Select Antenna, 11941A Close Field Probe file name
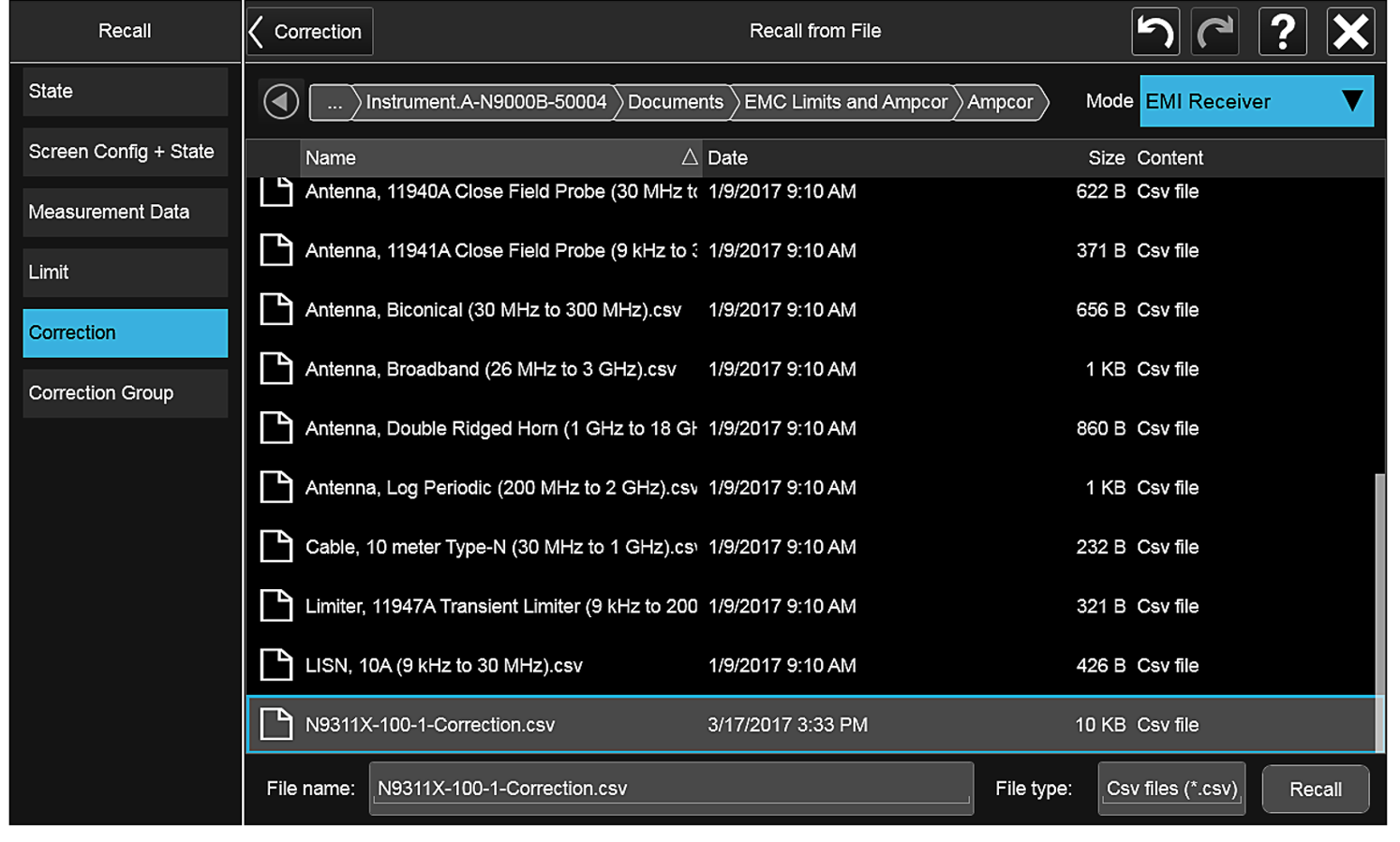This screenshot has height=842, width=1400. click(501, 250)
